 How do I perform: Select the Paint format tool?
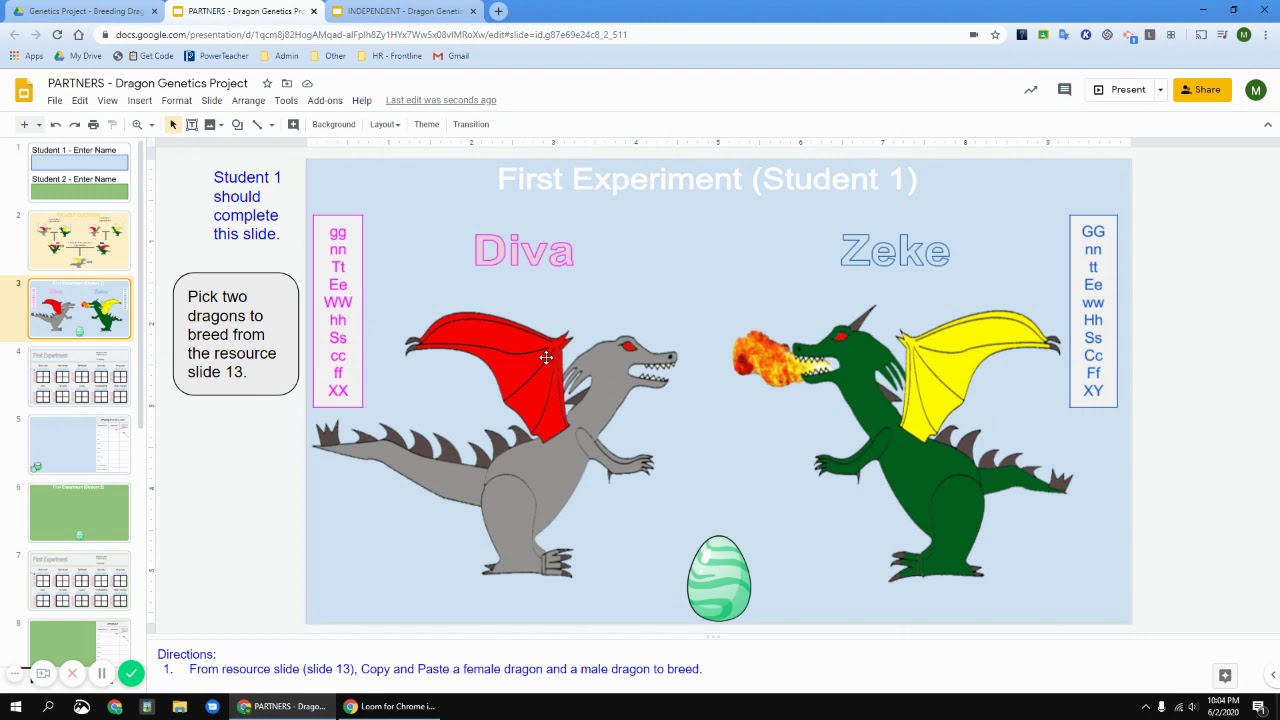point(112,124)
